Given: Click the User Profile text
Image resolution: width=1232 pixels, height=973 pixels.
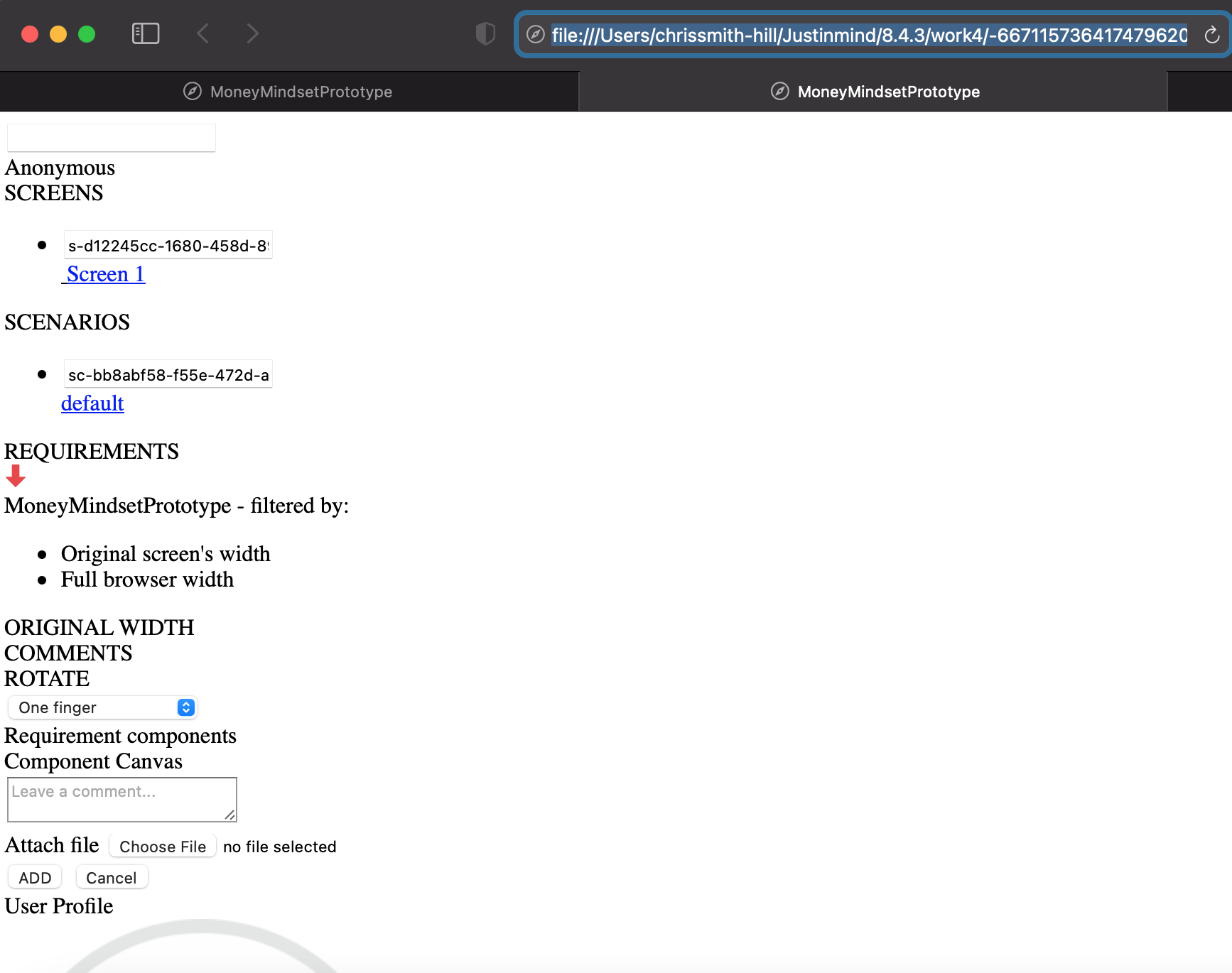Looking at the screenshot, I should pos(59,906).
